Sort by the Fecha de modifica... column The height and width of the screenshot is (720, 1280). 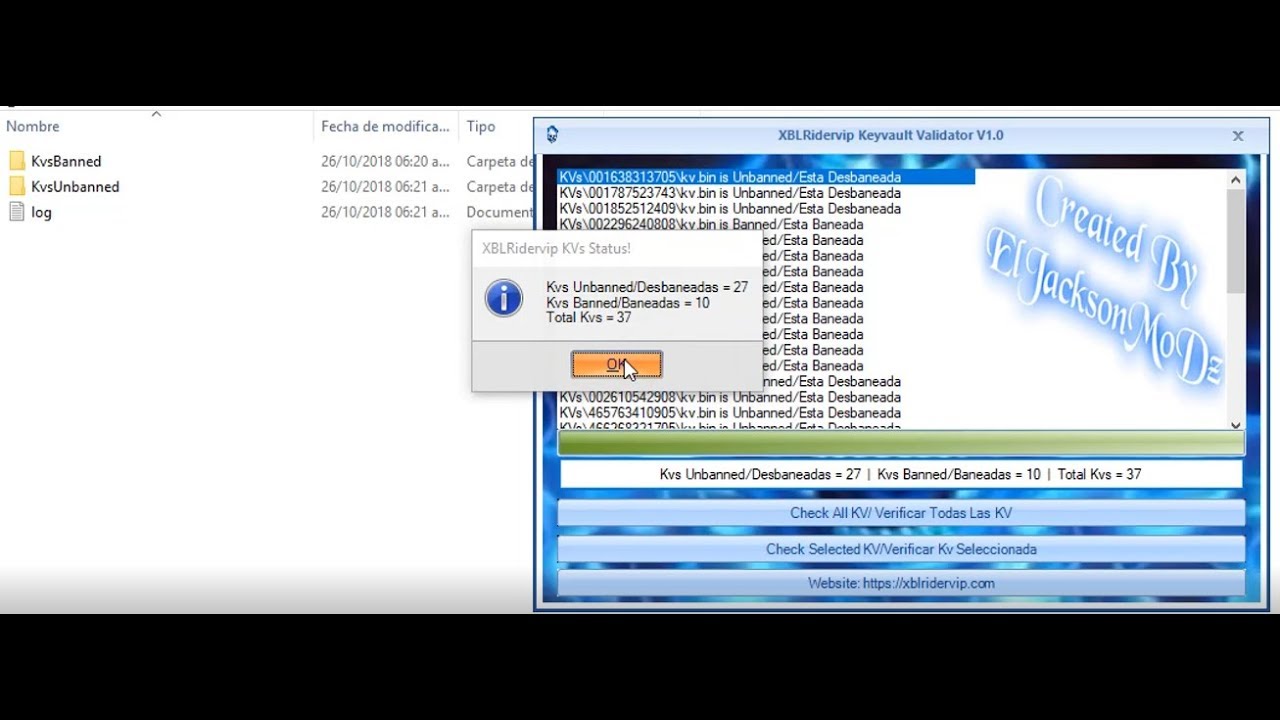click(x=385, y=127)
